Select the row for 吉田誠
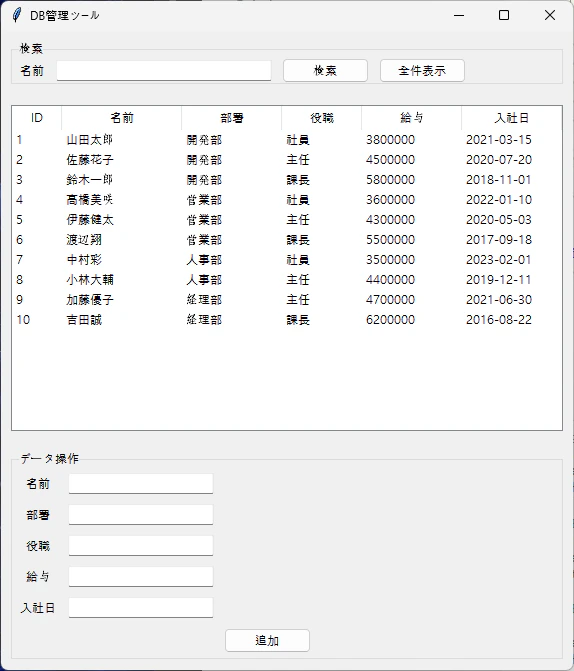Image resolution: width=574 pixels, height=671 pixels. (x=287, y=320)
